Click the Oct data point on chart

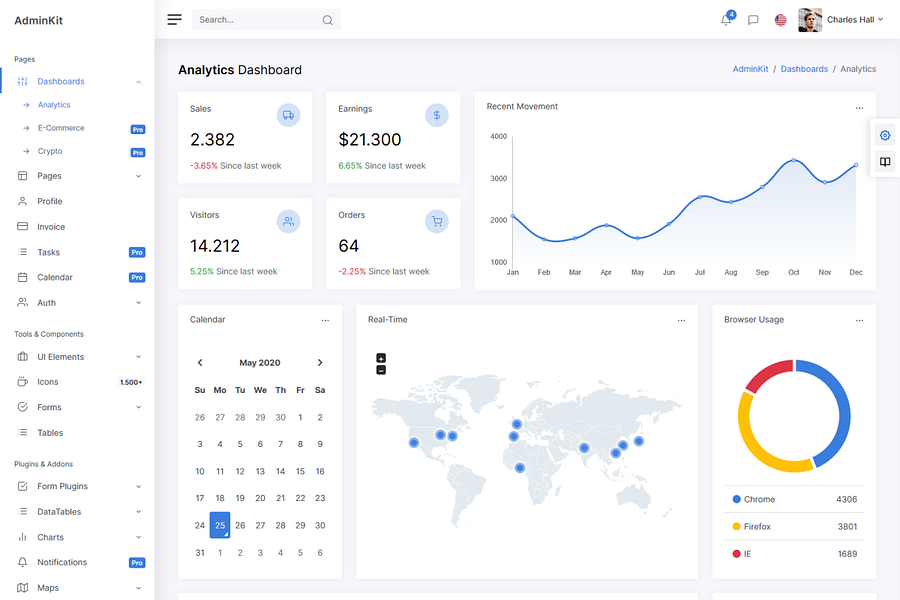click(x=794, y=160)
